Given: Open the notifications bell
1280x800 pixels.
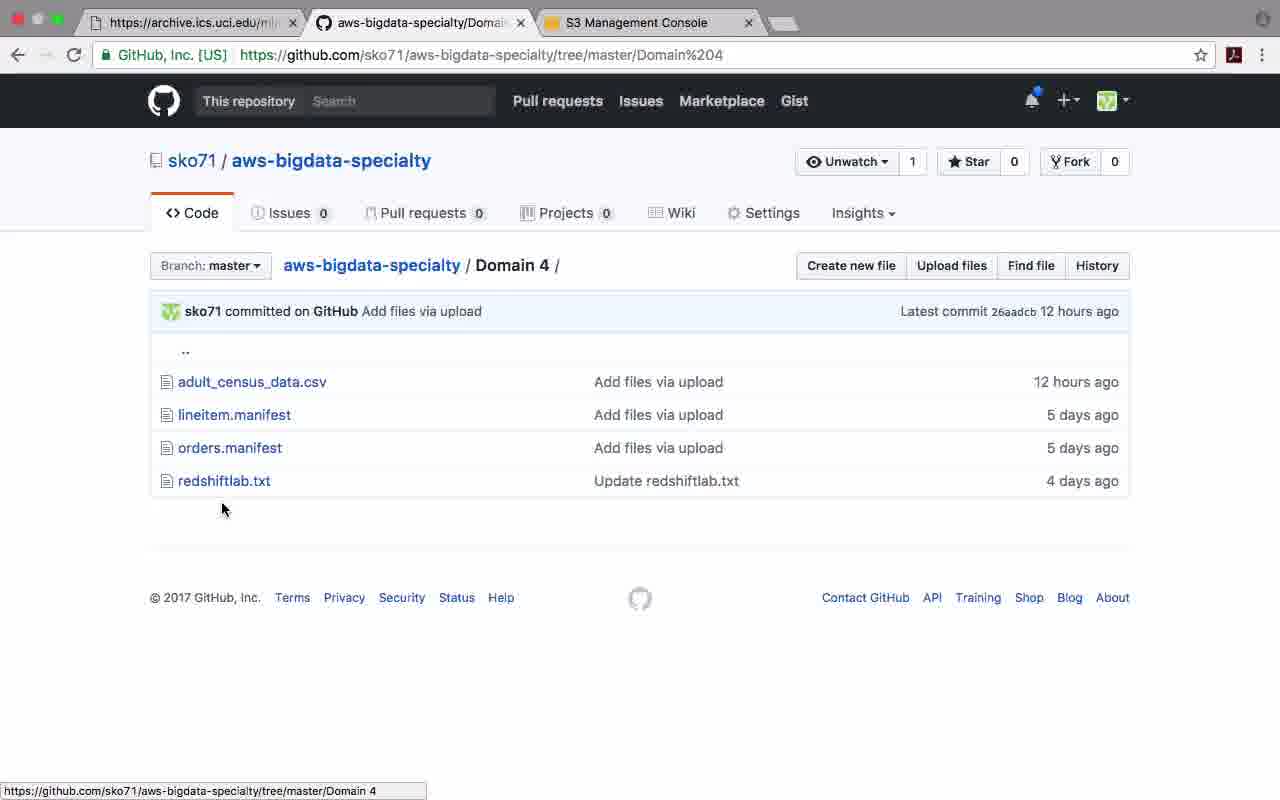Looking at the screenshot, I should (1032, 100).
